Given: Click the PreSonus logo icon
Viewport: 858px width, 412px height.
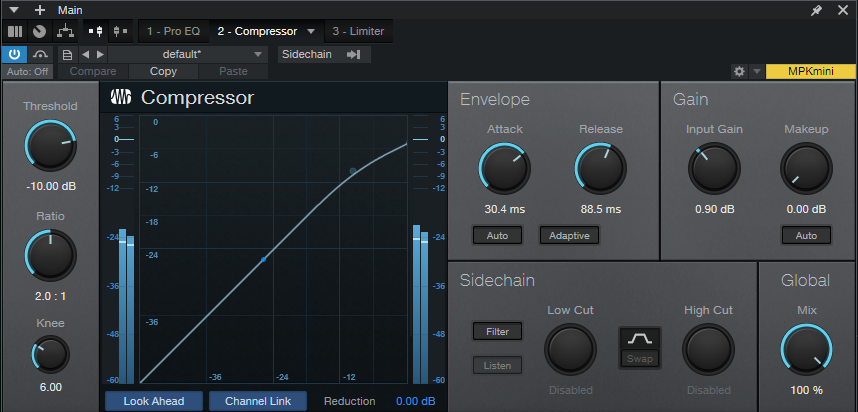Looking at the screenshot, I should pyautogui.click(x=121, y=97).
